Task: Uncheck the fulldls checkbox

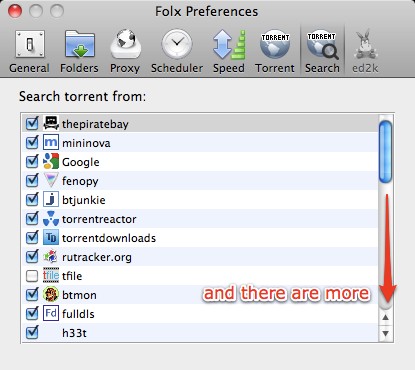Action: click(x=32, y=314)
